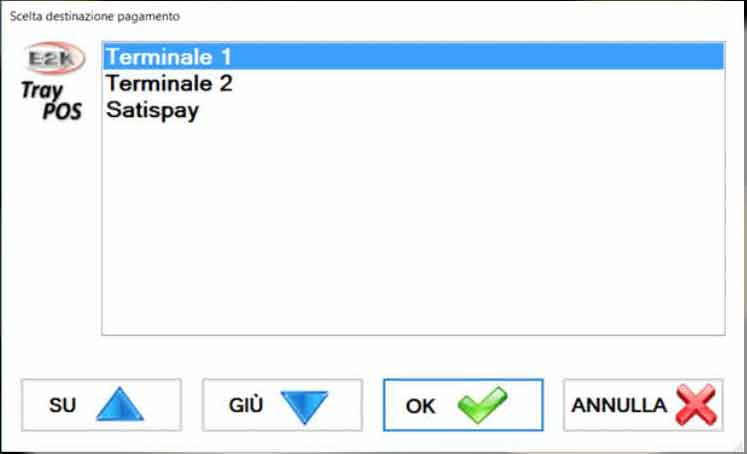Click the empty area of the list box
Viewport: 747px width, 454px height.
click(x=412, y=230)
